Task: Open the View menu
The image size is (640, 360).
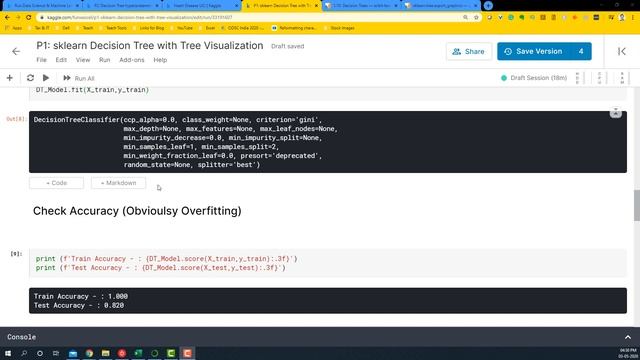Action: click(83, 60)
